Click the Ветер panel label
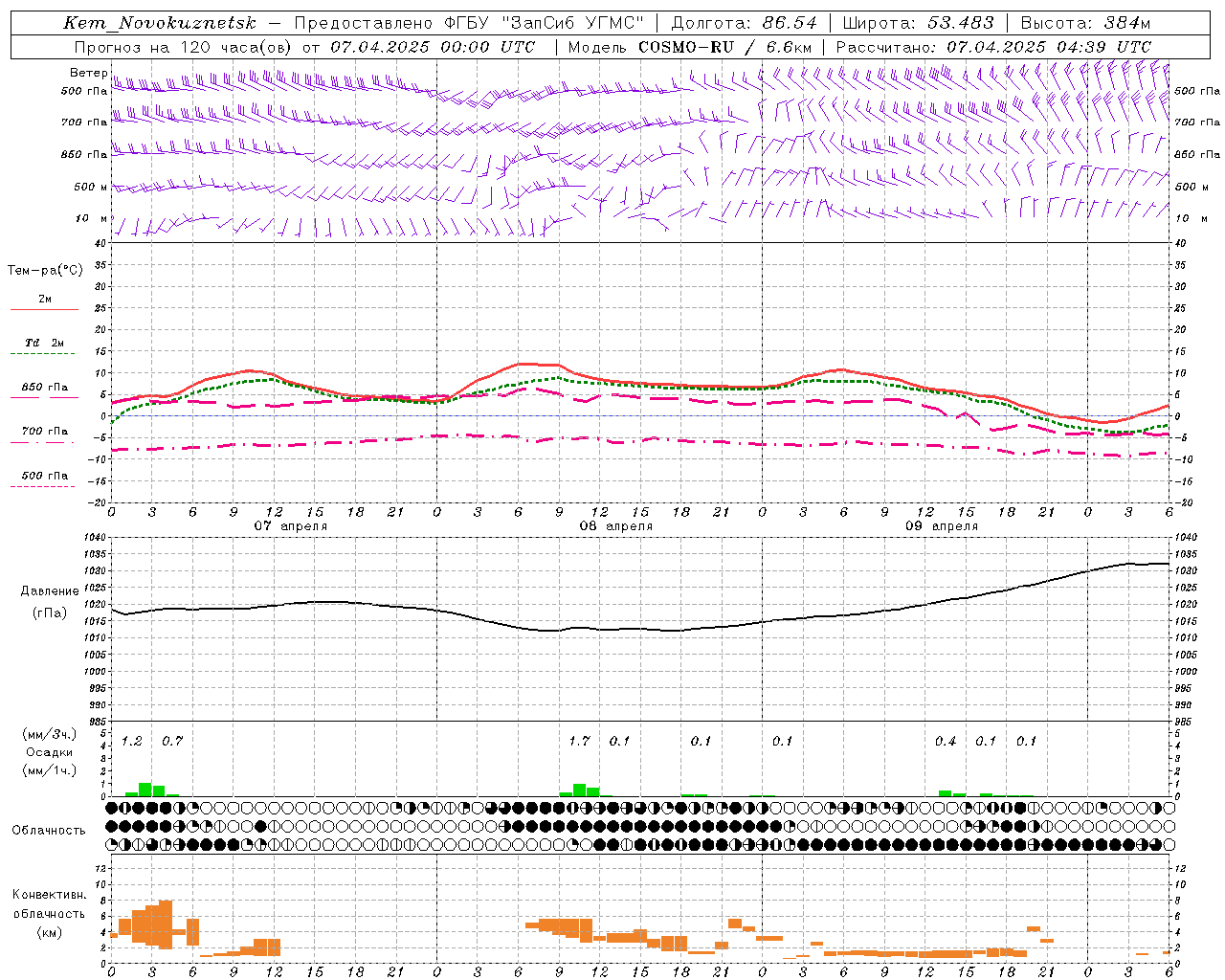 [88, 73]
